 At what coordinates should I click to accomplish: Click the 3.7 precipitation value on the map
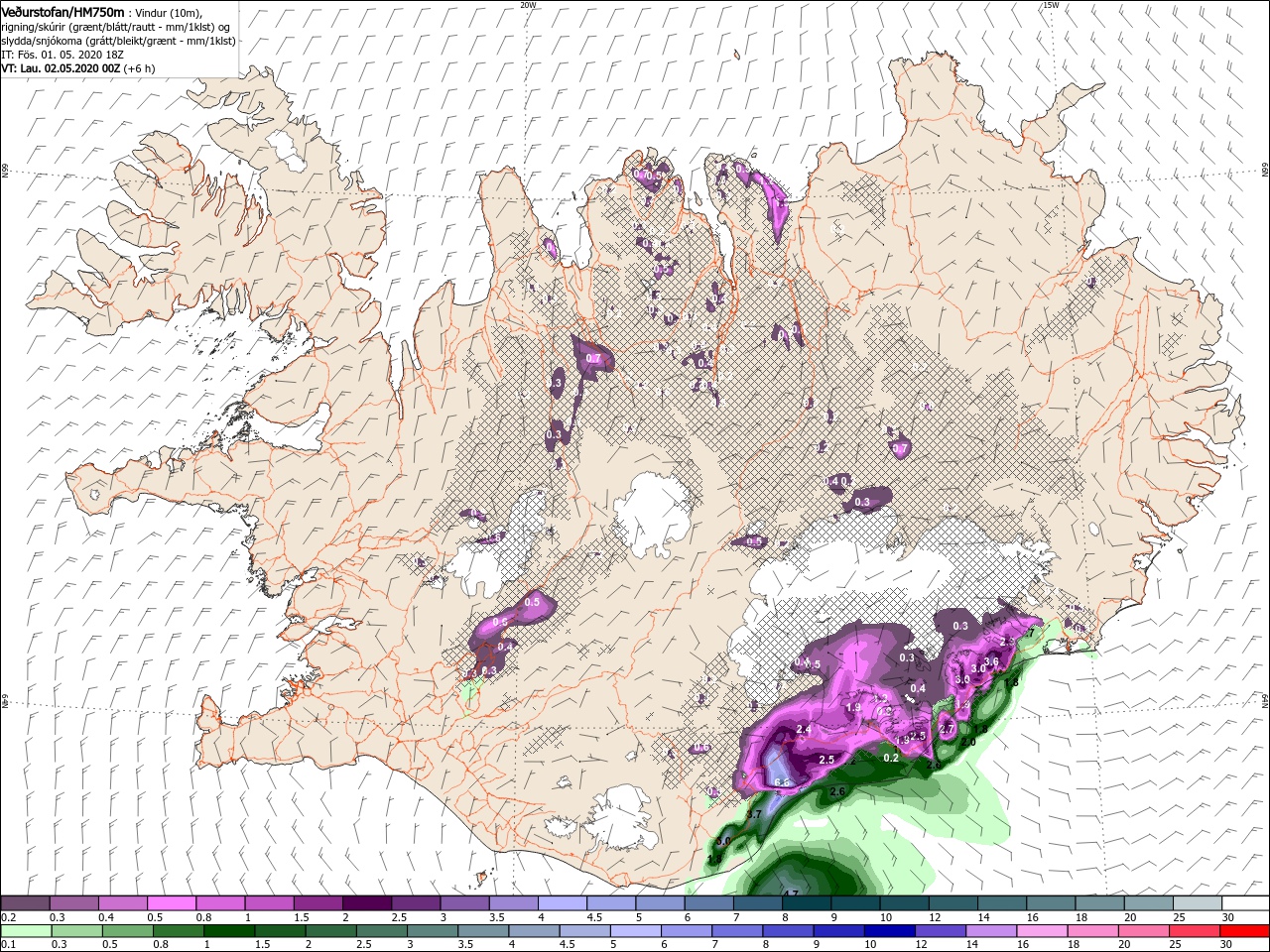point(753,814)
